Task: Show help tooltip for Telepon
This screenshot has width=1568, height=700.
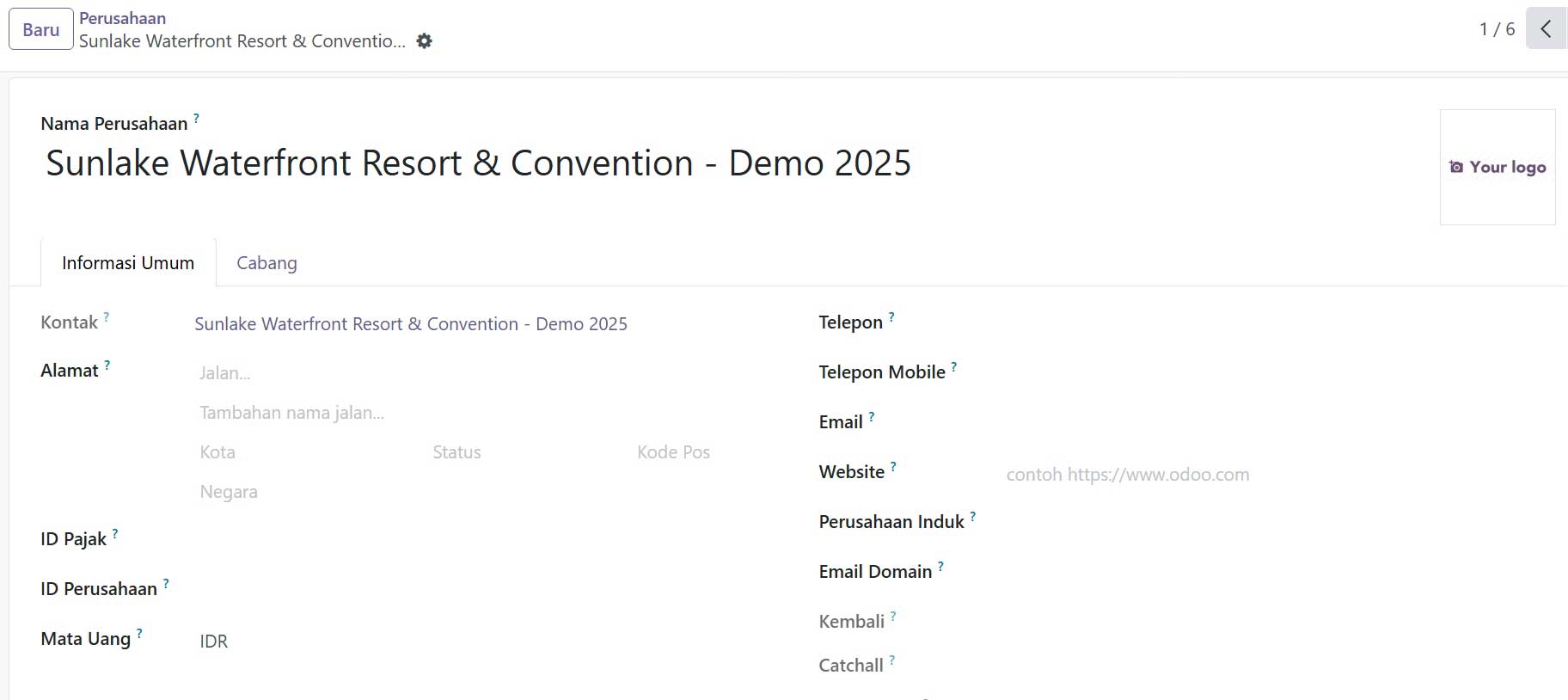Action: tap(891, 317)
